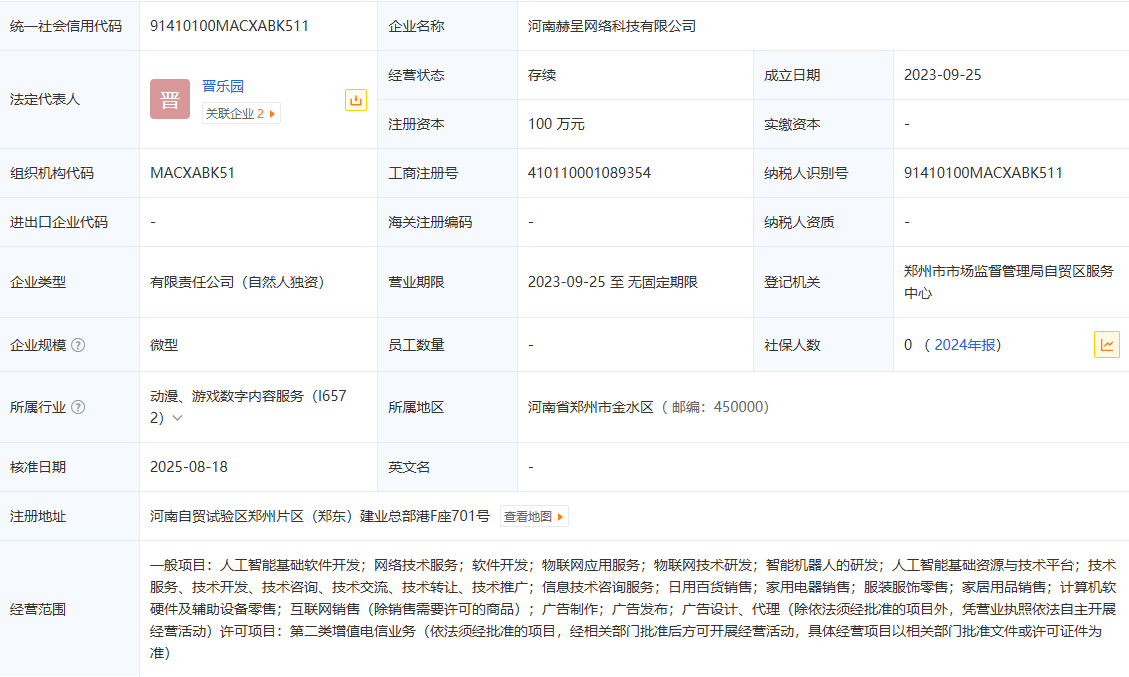Click the unified social credit code value
The height and width of the screenshot is (677, 1129).
tap(229, 26)
